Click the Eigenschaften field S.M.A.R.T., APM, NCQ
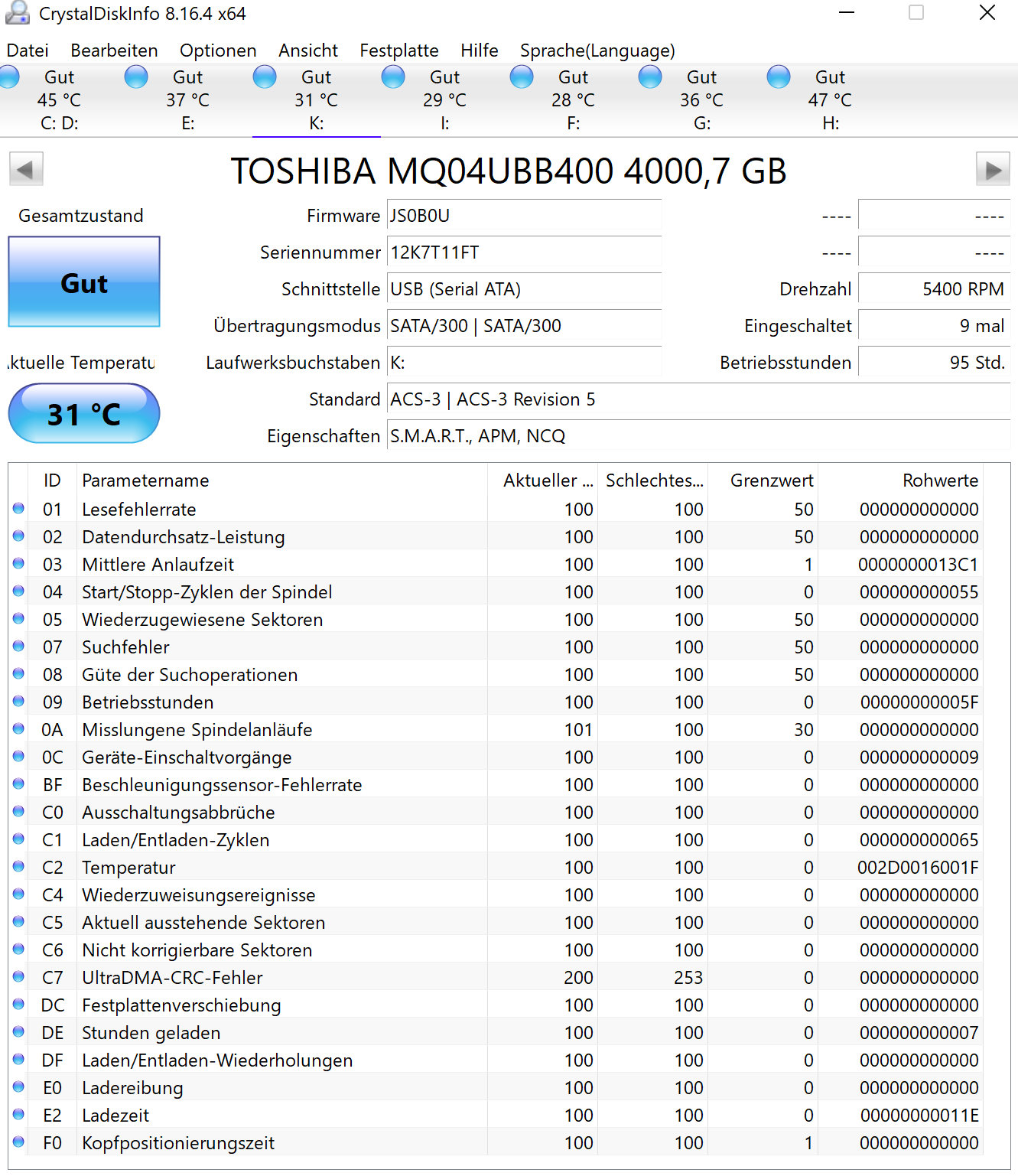This screenshot has width=1018, height=1176. [x=698, y=437]
